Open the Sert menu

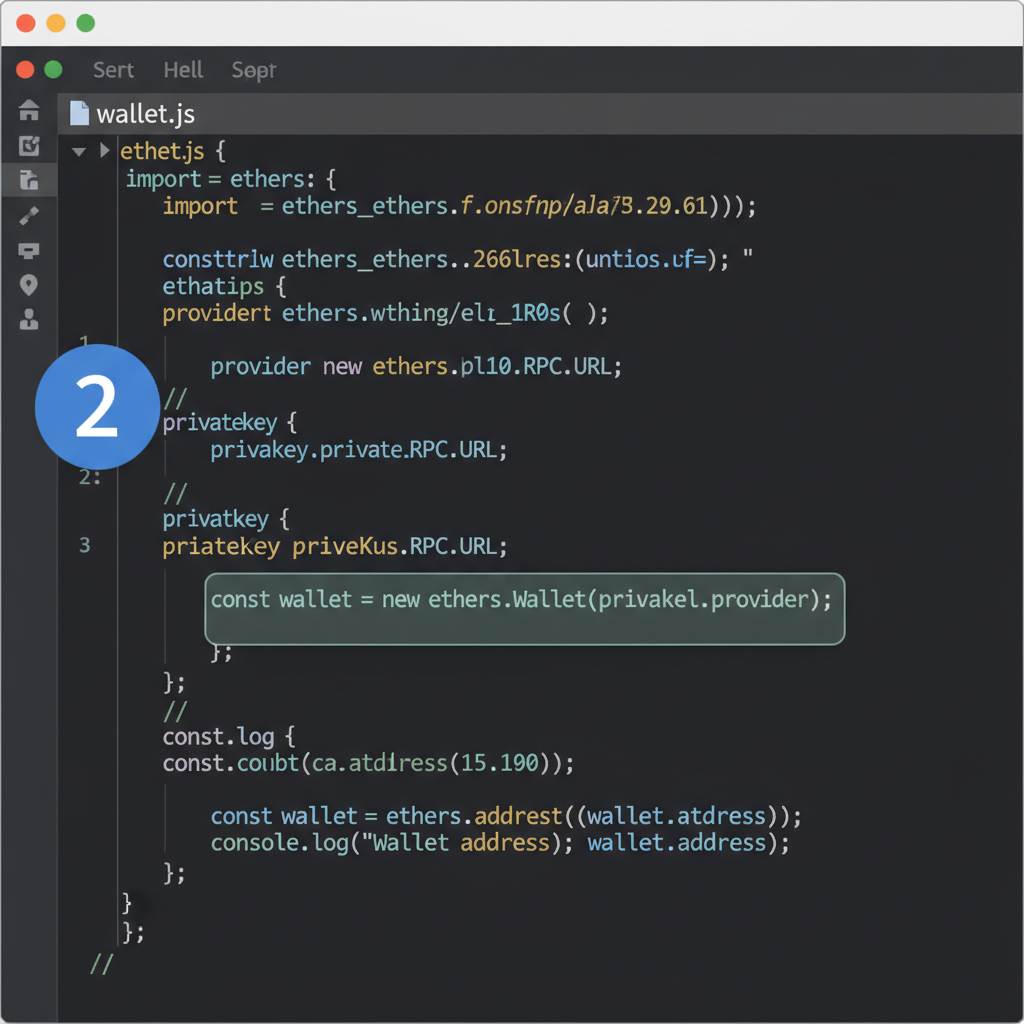click(112, 70)
